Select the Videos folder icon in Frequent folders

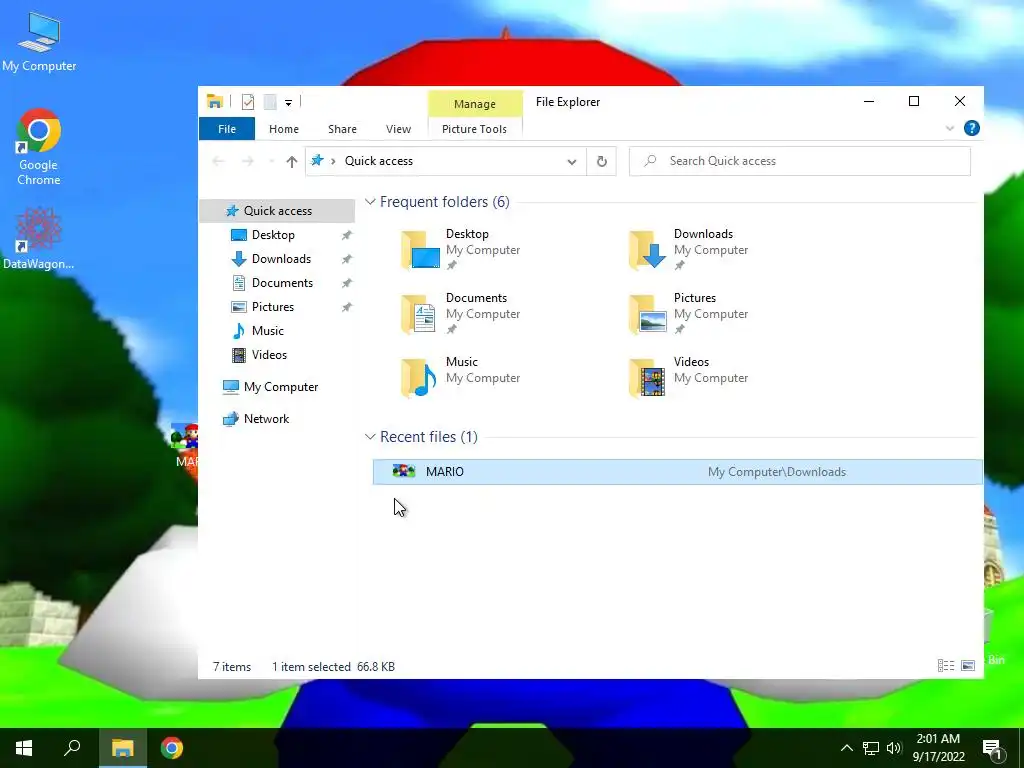[x=647, y=377]
